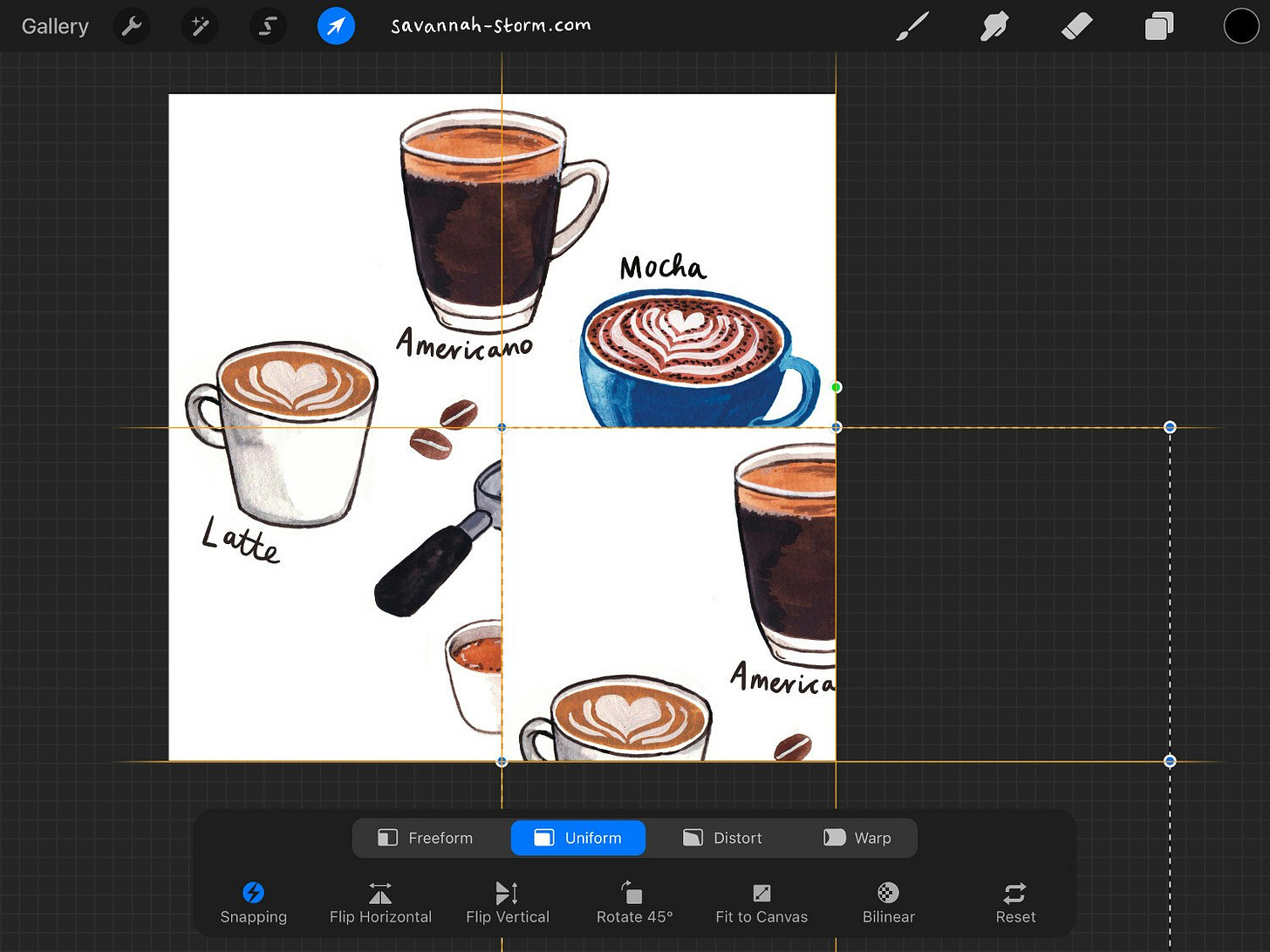Open the Adjustments magic wand panel
Image resolution: width=1270 pixels, height=952 pixels.
[x=200, y=26]
